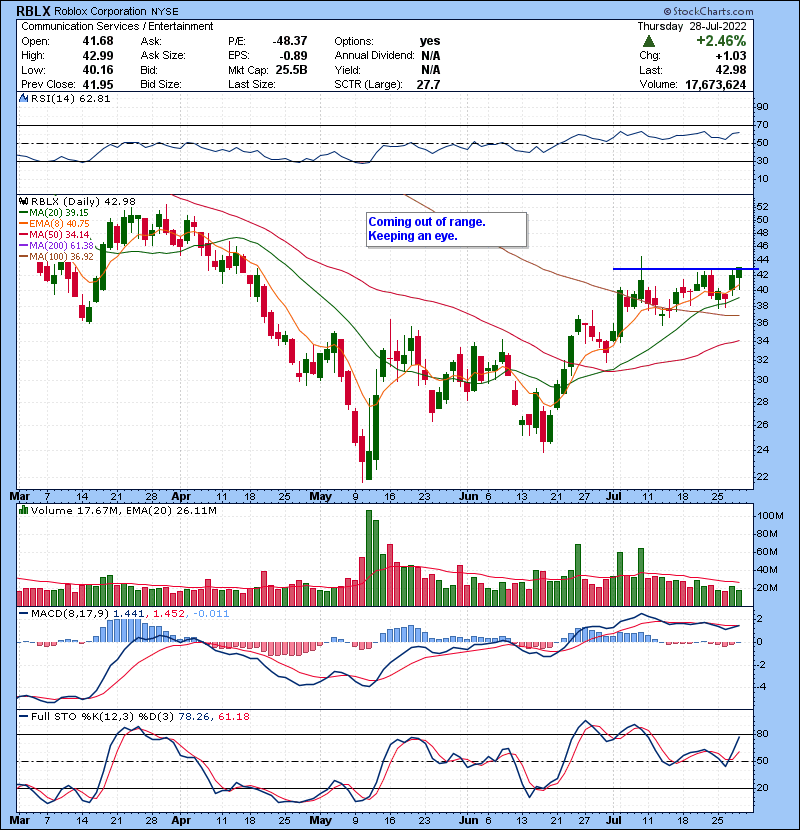This screenshot has height=830, width=800.
Task: Click the candlestick icon beside RBLX (Daily)
Action: pyautogui.click(x=24, y=201)
